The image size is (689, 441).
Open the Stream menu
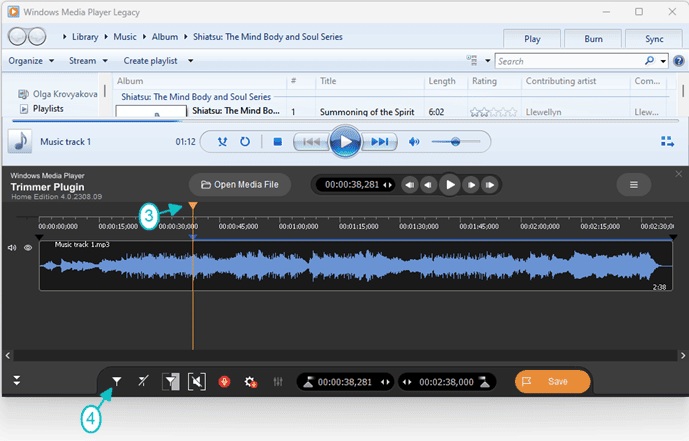[88, 61]
